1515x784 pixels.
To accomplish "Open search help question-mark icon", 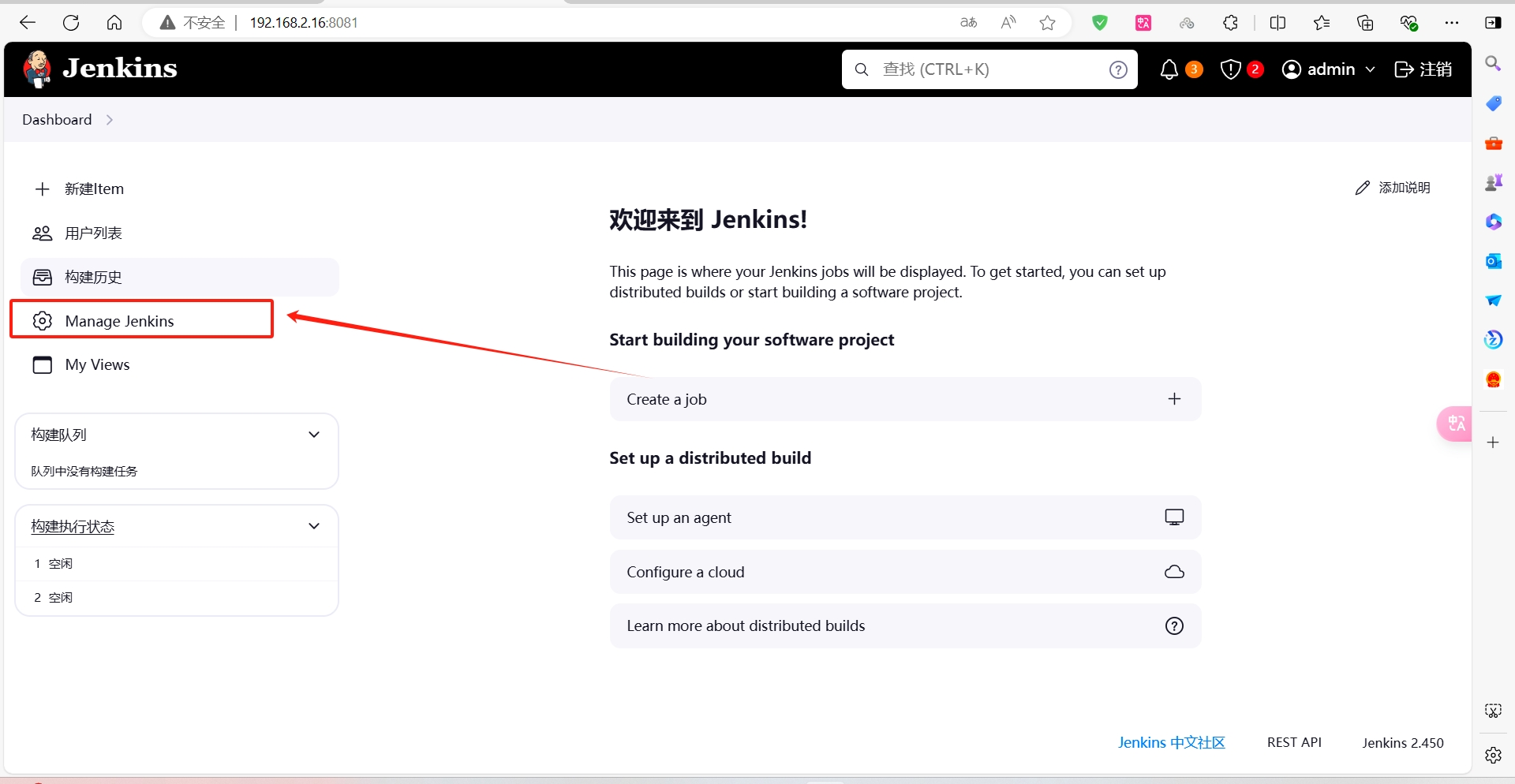I will pyautogui.click(x=1118, y=69).
